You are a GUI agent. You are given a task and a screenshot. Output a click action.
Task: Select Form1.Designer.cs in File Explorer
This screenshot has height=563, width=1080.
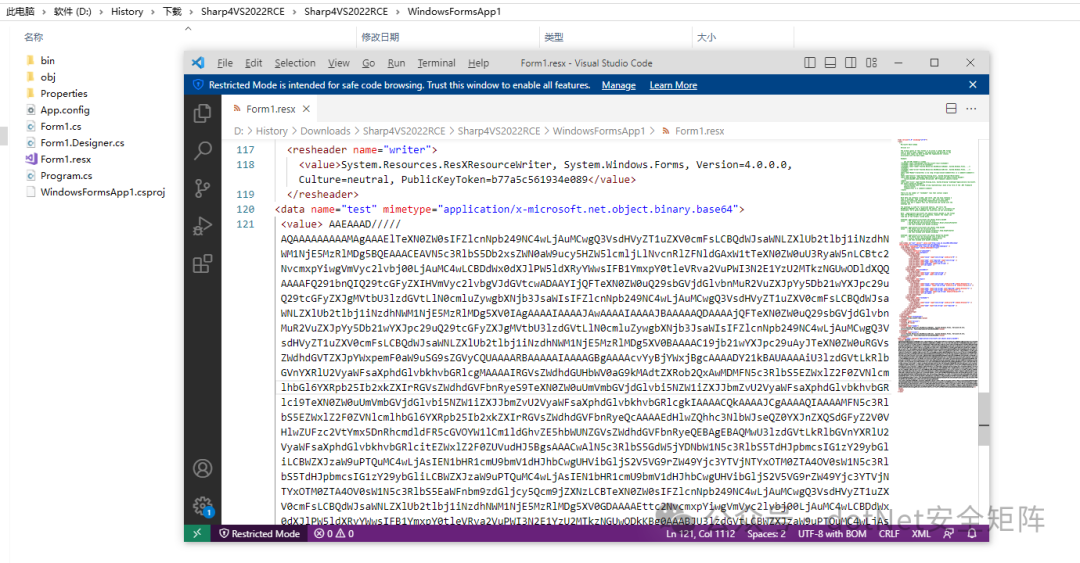[82, 143]
